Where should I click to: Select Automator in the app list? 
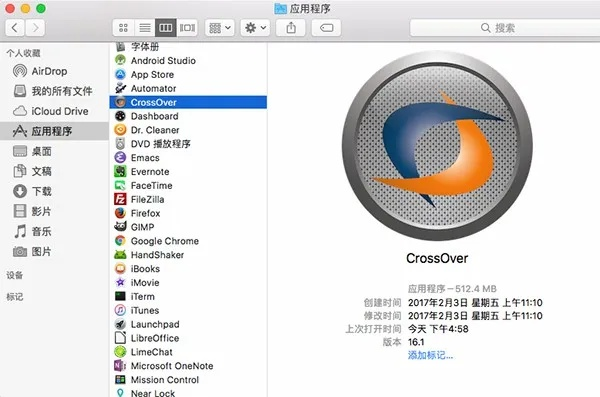pyautogui.click(x=188, y=88)
